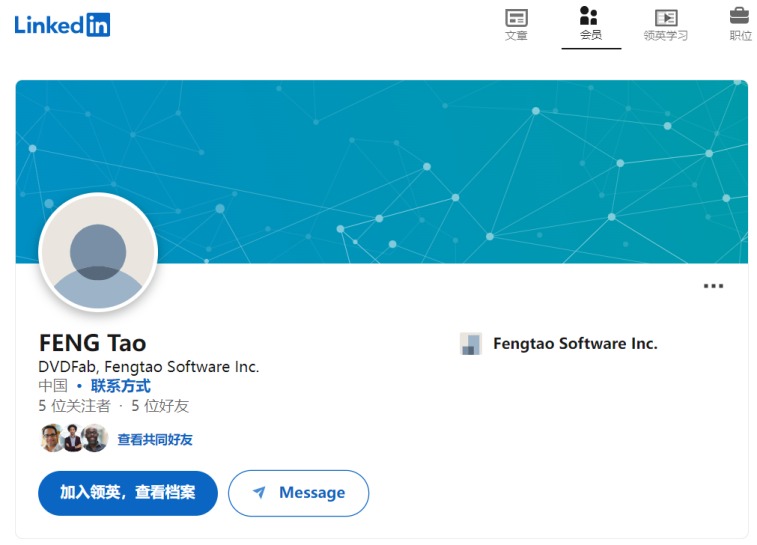Click the third mutual friend avatar
Viewport: 757px width, 545px height.
pos(95,438)
